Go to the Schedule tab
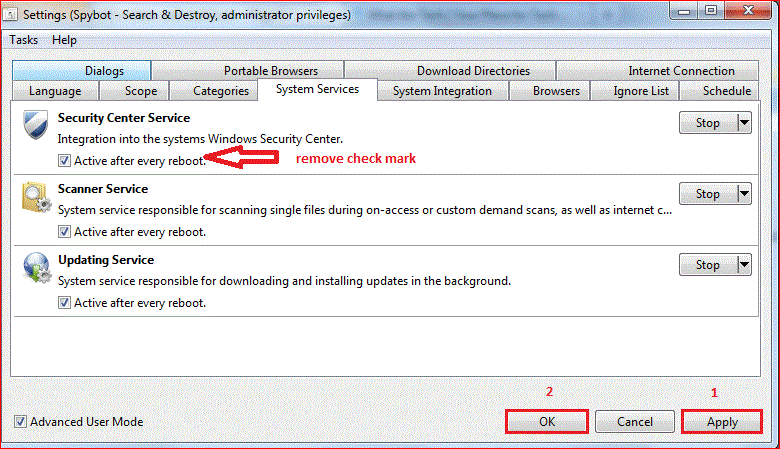This screenshot has height=449, width=780. (719, 91)
